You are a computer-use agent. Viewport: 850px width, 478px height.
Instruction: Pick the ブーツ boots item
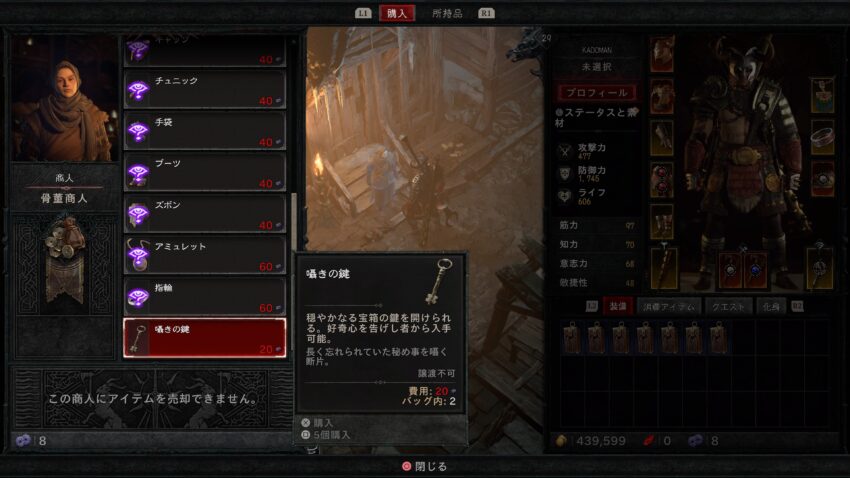pyautogui.click(x=205, y=172)
